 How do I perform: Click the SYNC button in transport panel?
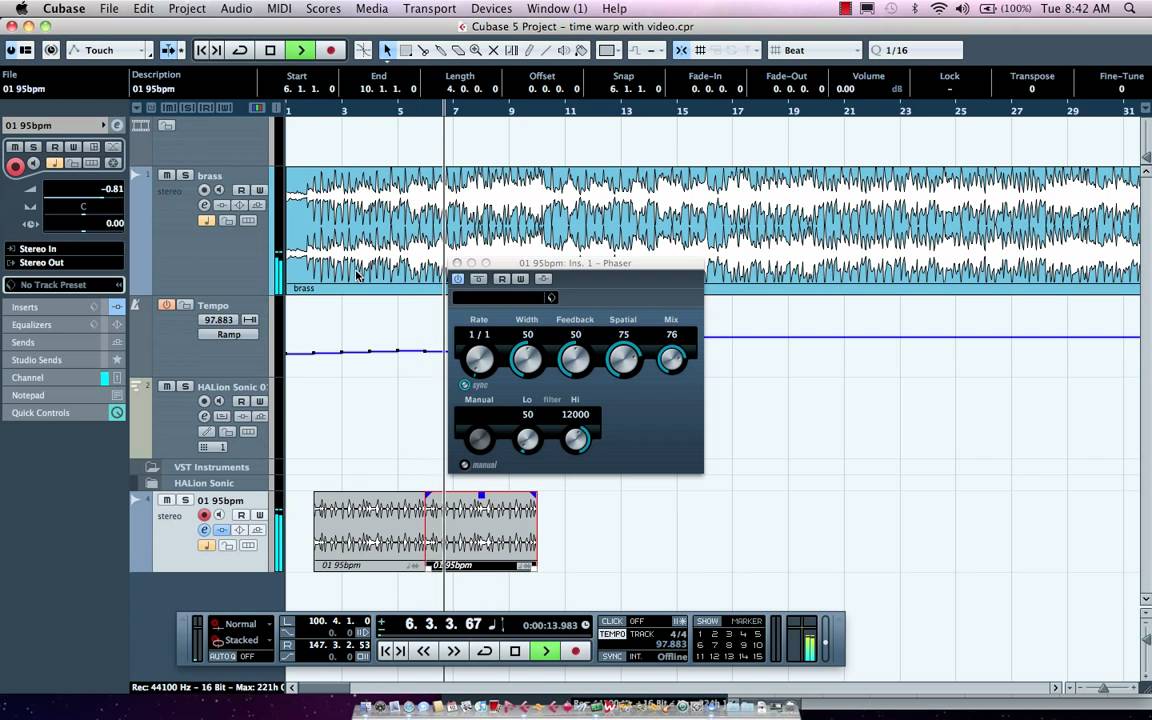[x=612, y=656]
